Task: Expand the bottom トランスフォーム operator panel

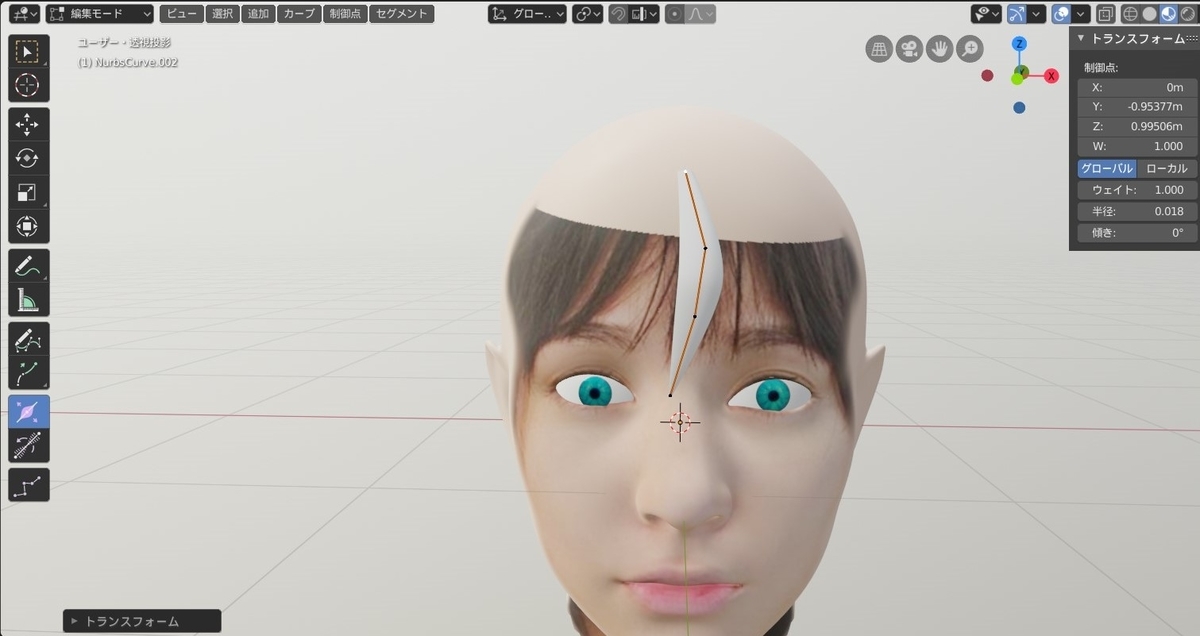Action: [x=141, y=621]
